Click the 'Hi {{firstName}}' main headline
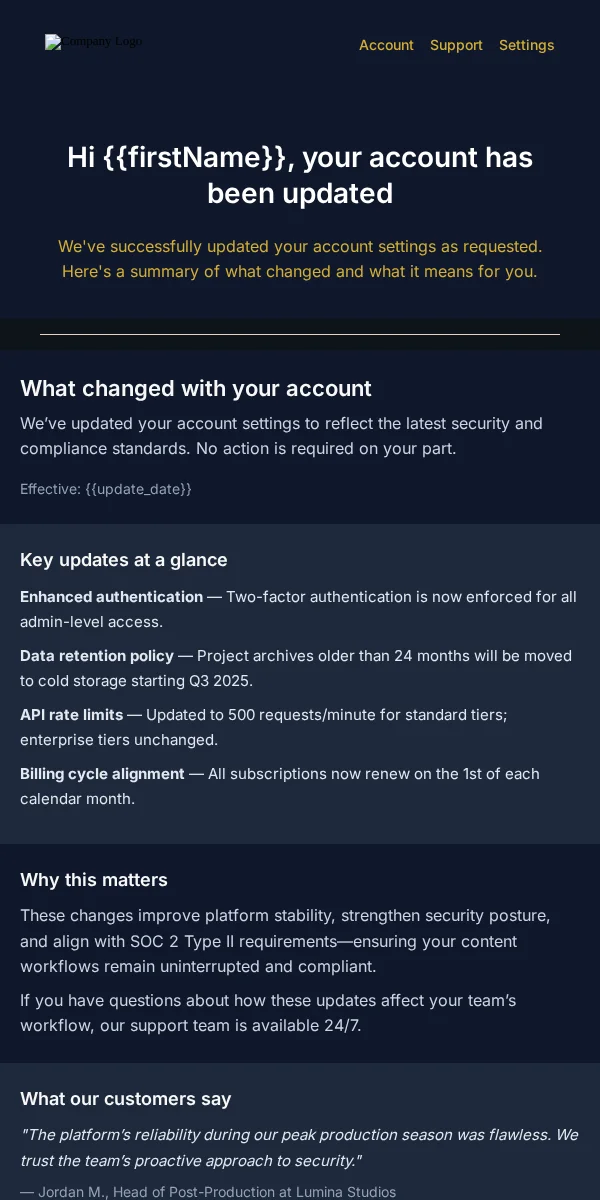The image size is (600, 1200). pyautogui.click(x=300, y=175)
